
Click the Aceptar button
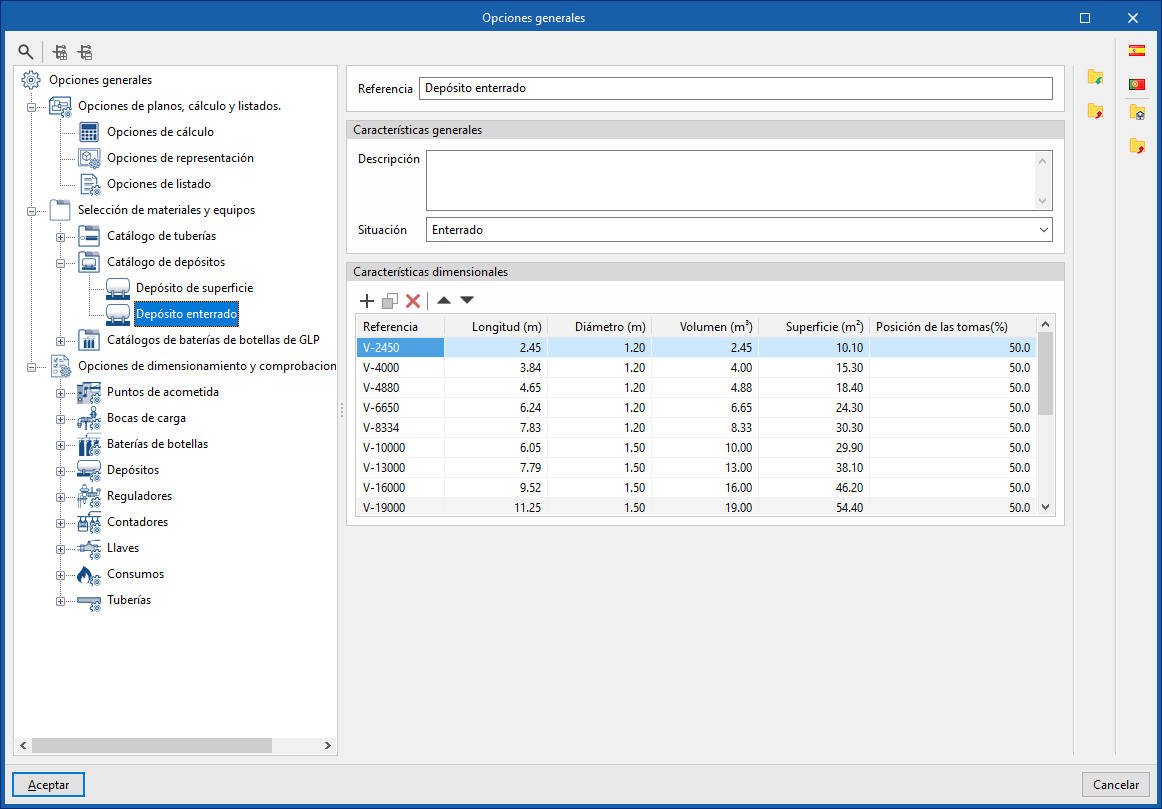(48, 785)
